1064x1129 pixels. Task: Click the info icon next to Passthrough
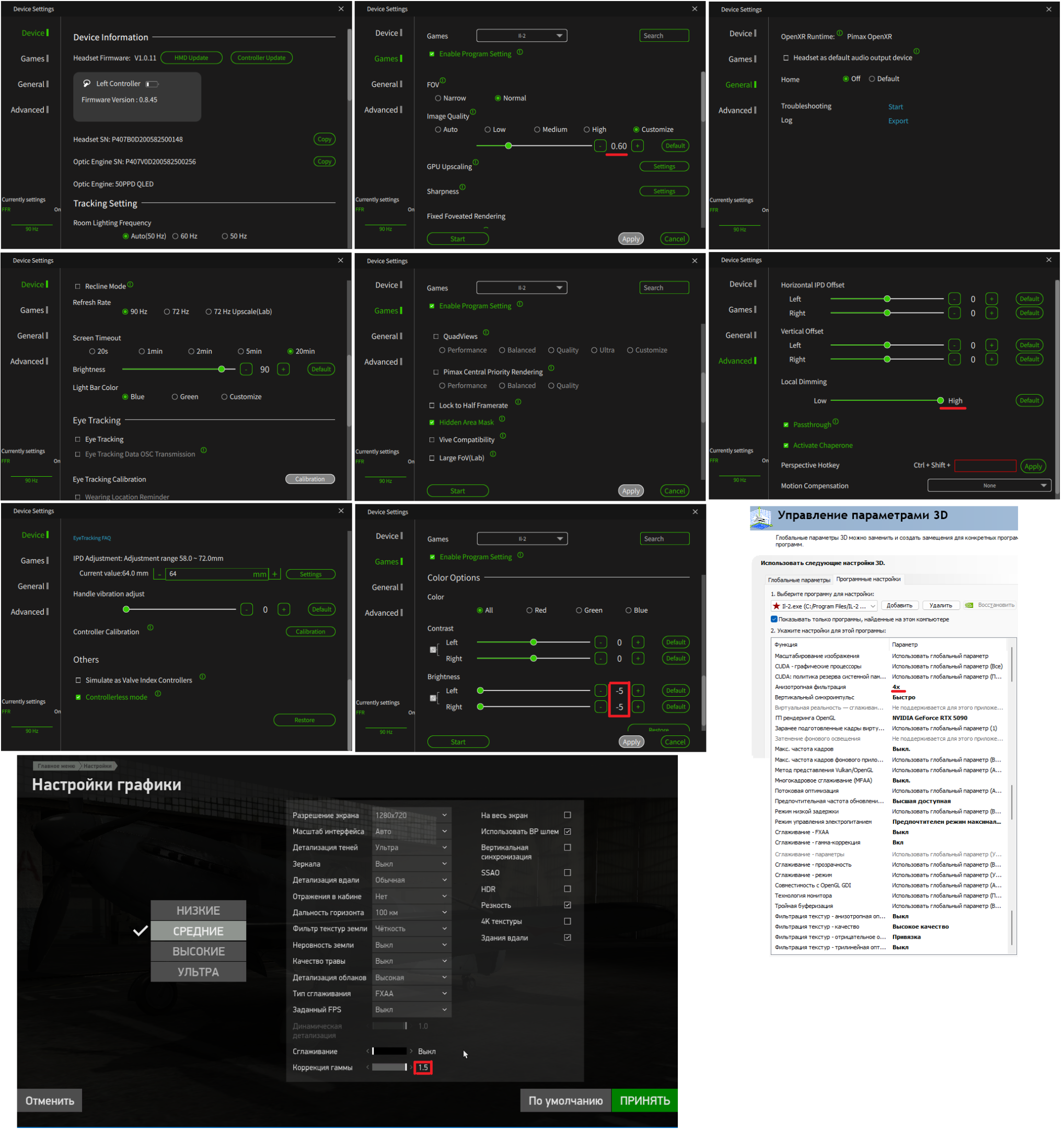coord(836,422)
